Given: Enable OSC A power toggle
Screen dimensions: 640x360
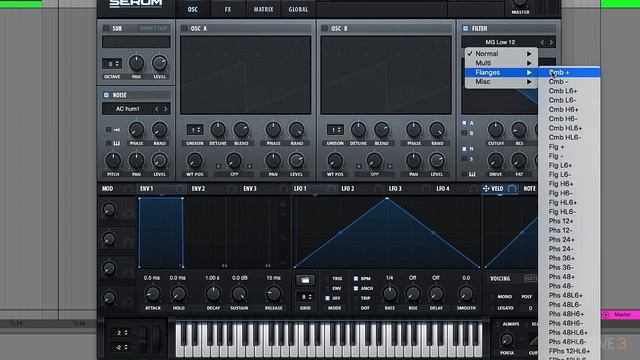Looking at the screenshot, I should tap(184, 28).
